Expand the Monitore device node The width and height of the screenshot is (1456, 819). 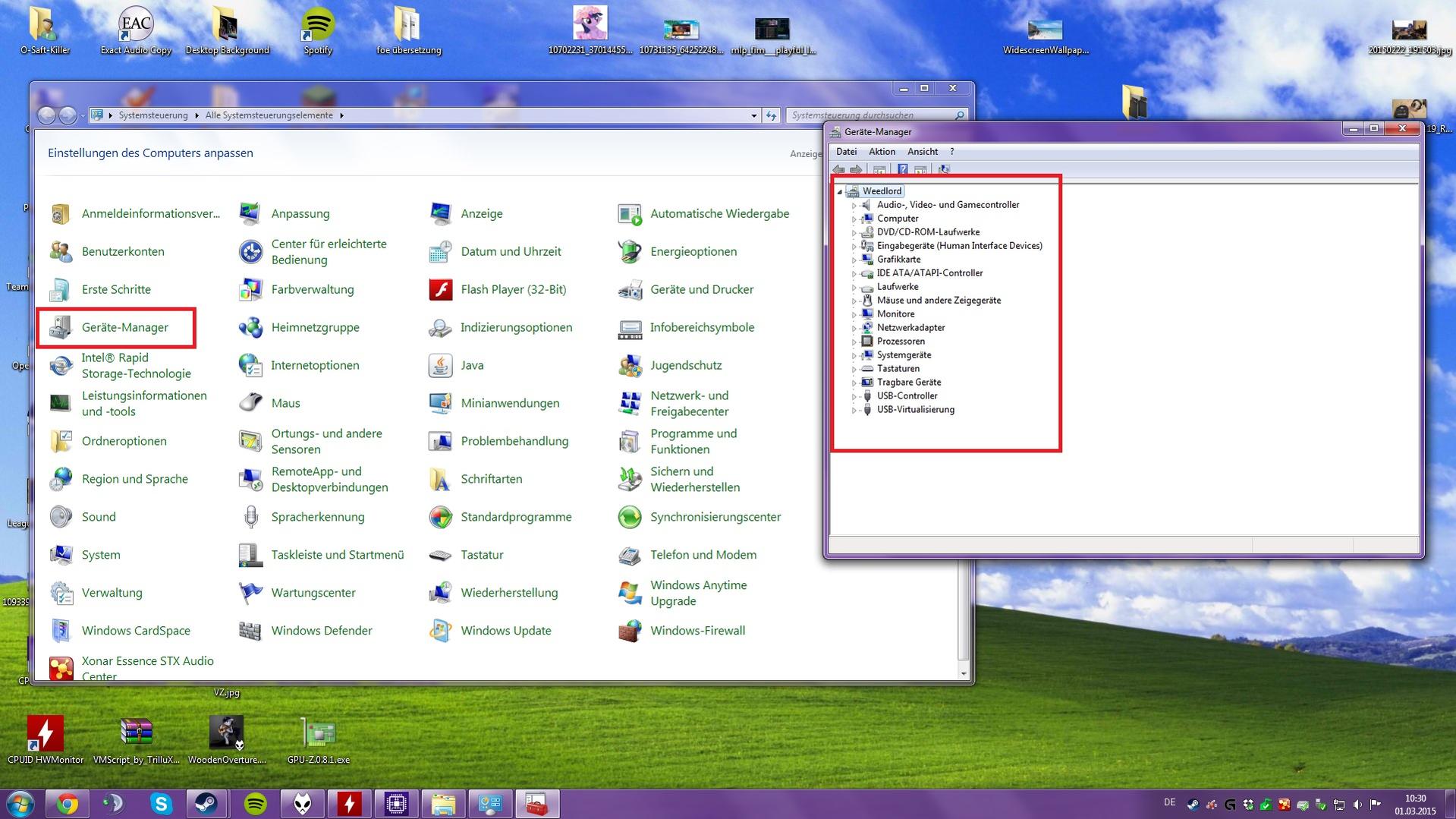(x=854, y=314)
